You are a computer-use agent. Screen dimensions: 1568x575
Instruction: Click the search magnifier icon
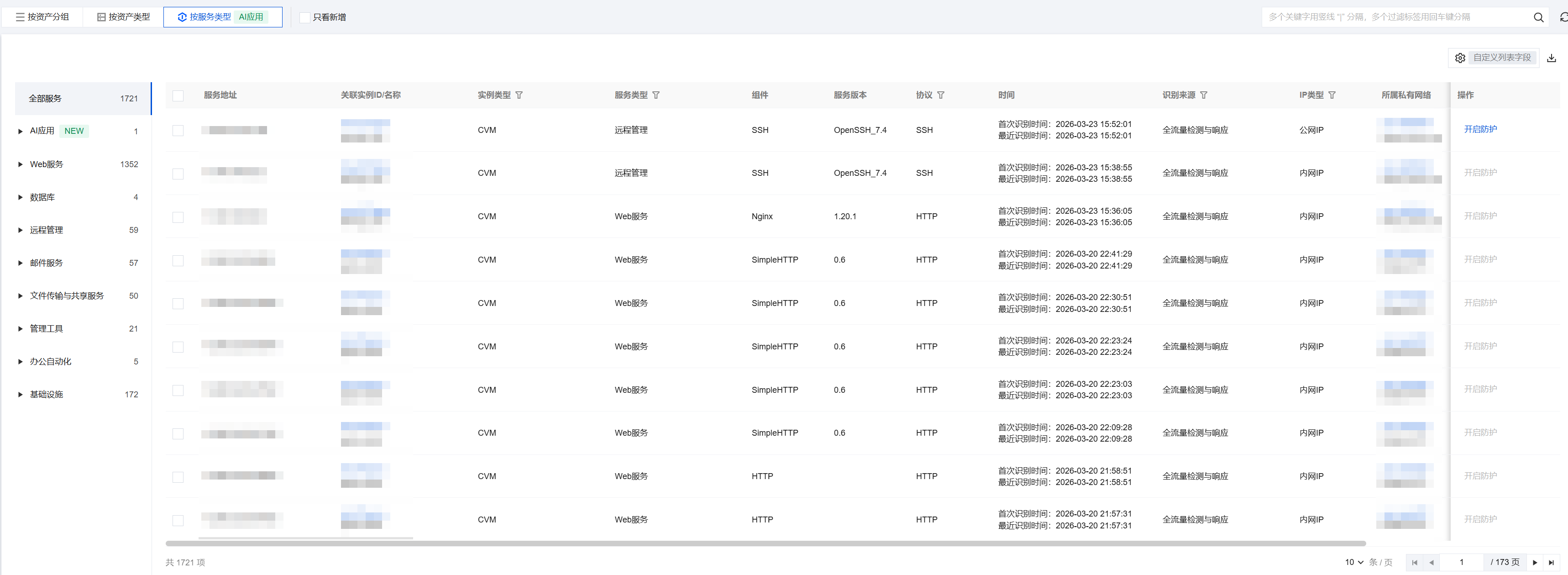(x=1538, y=17)
